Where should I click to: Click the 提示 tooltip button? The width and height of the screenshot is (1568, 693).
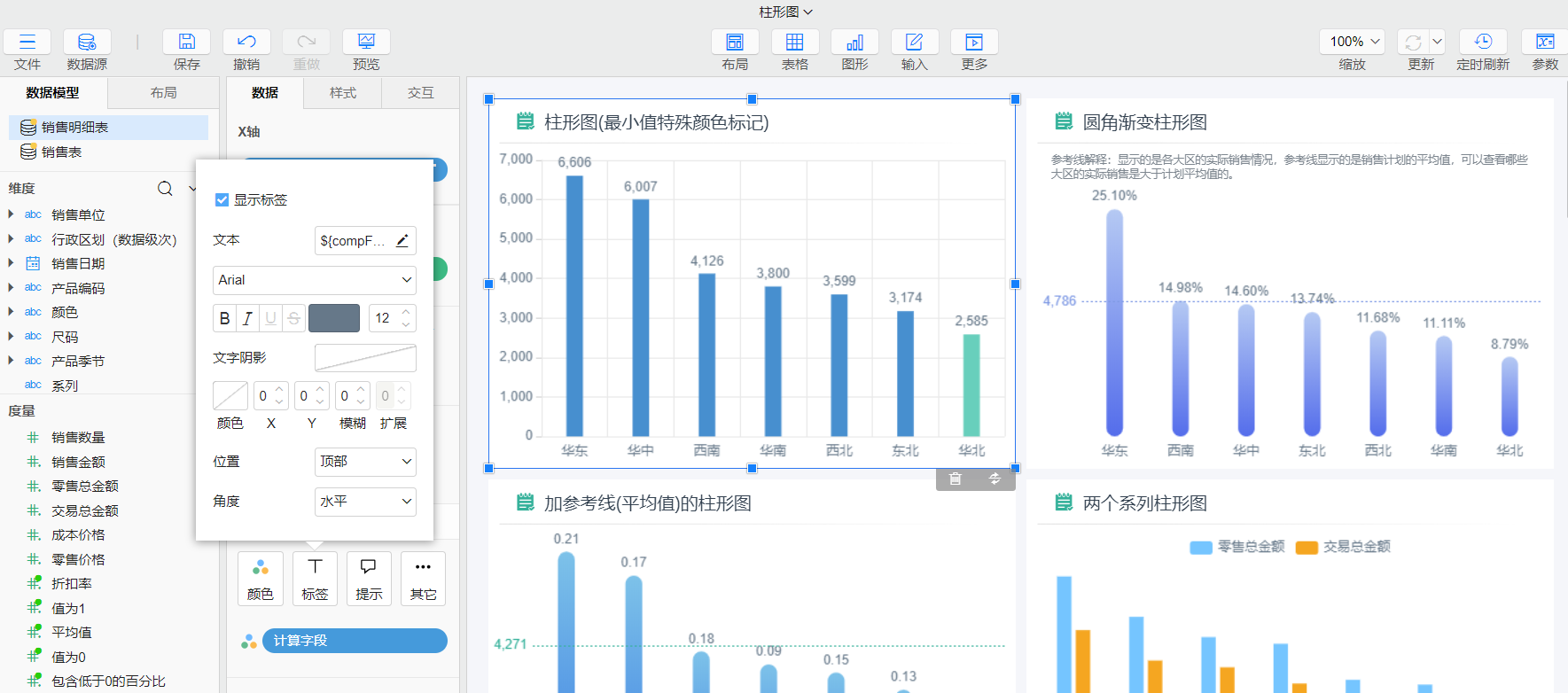(369, 579)
